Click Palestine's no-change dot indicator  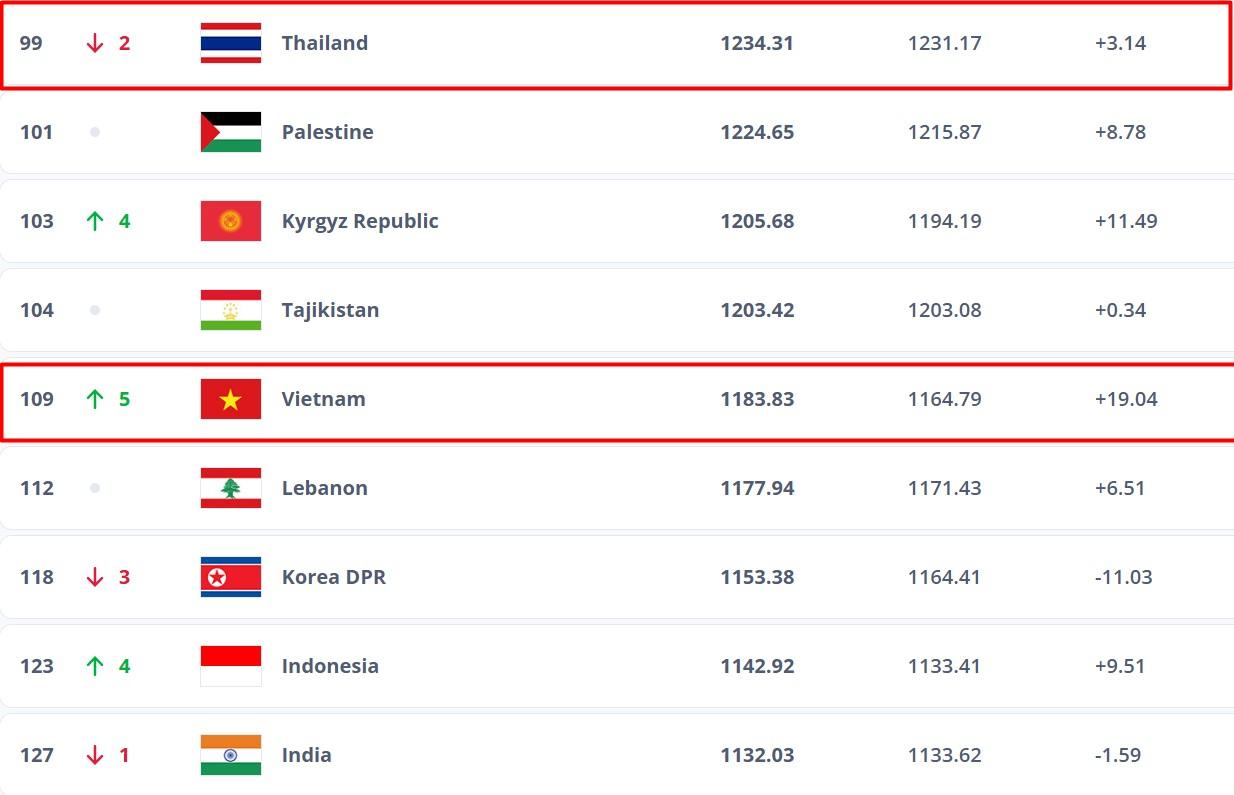click(95, 132)
